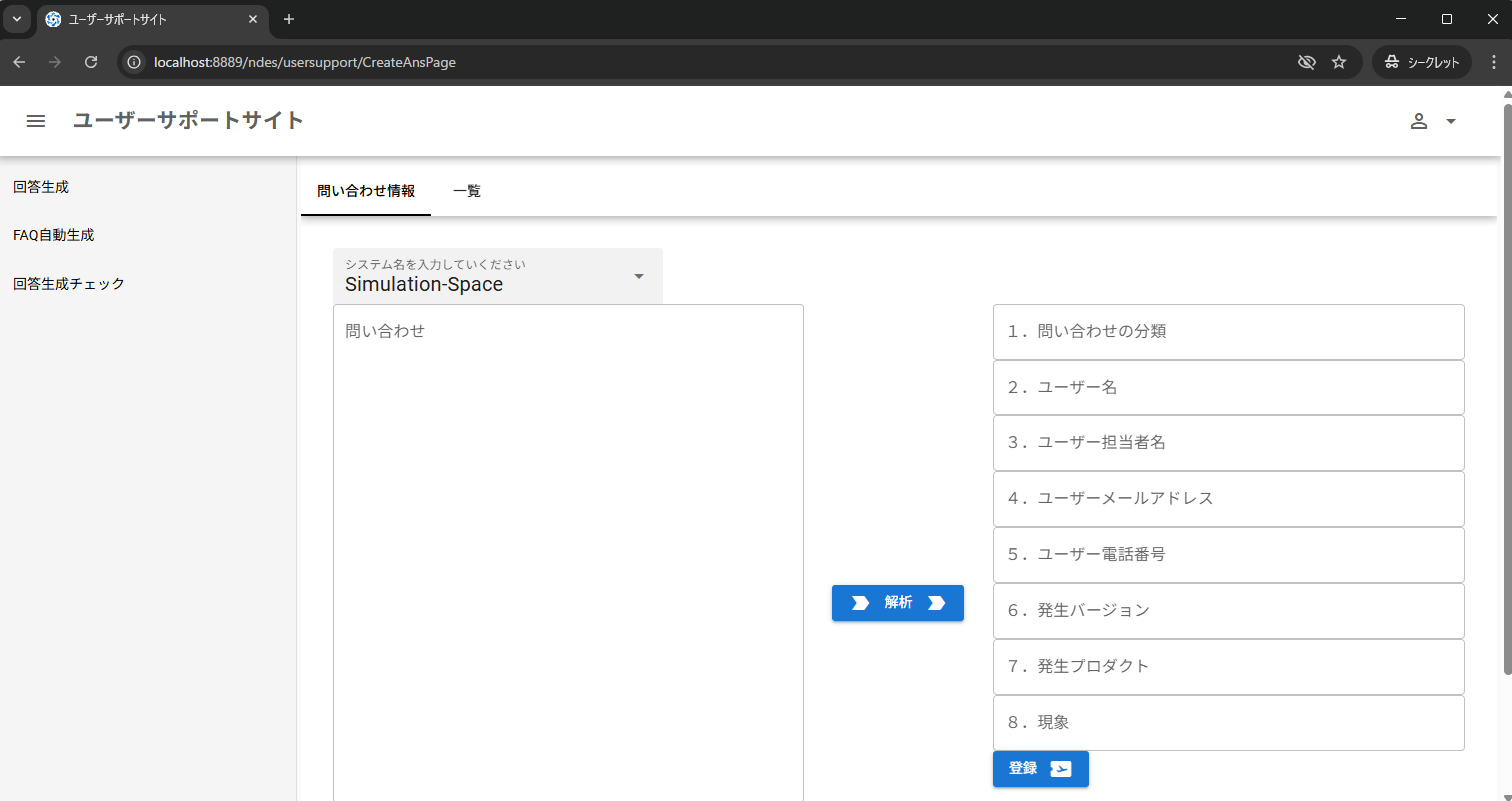Click the tracking protection eye icon
This screenshot has height=801, width=1512.
1306,62
